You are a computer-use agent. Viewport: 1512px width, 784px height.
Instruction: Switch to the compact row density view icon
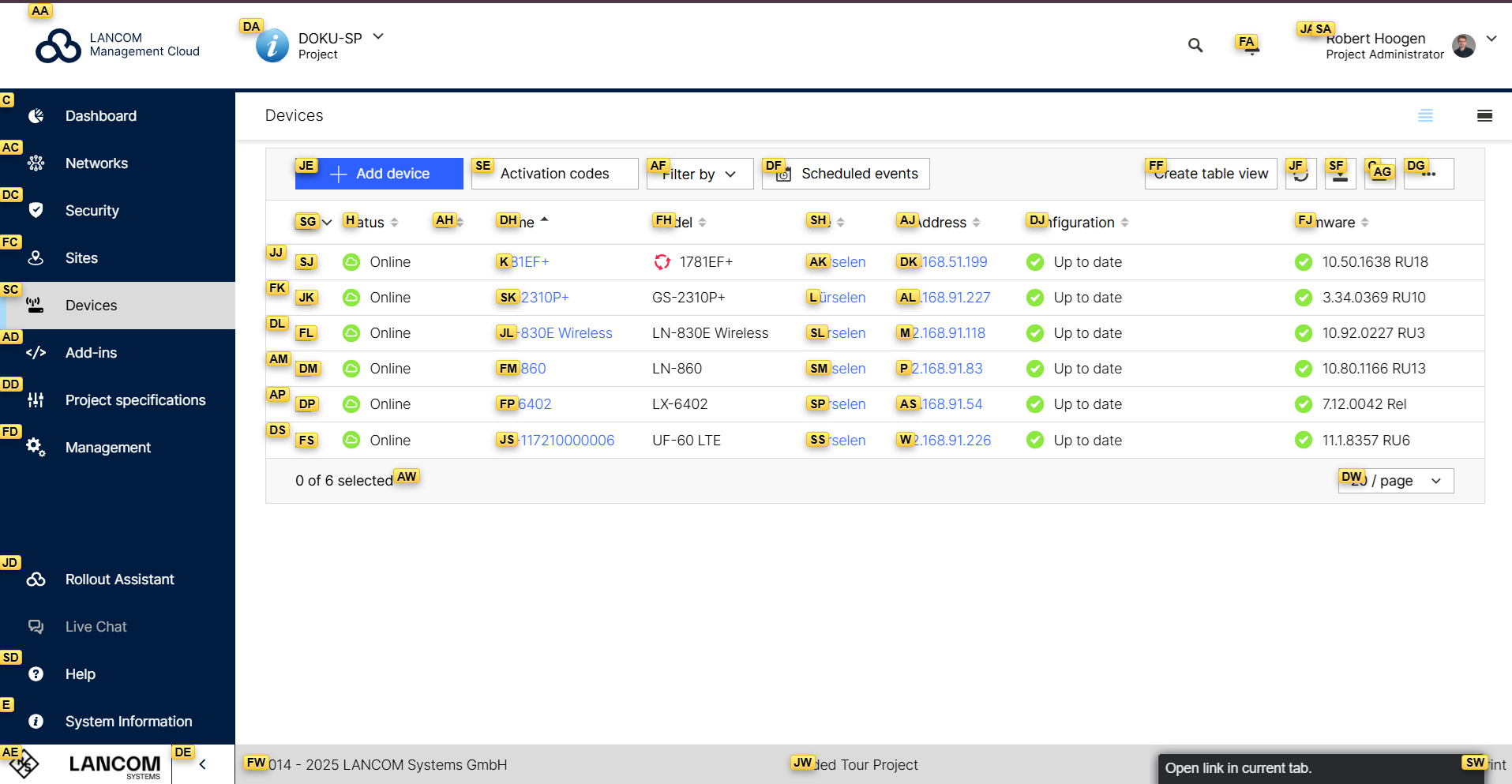coord(1425,116)
